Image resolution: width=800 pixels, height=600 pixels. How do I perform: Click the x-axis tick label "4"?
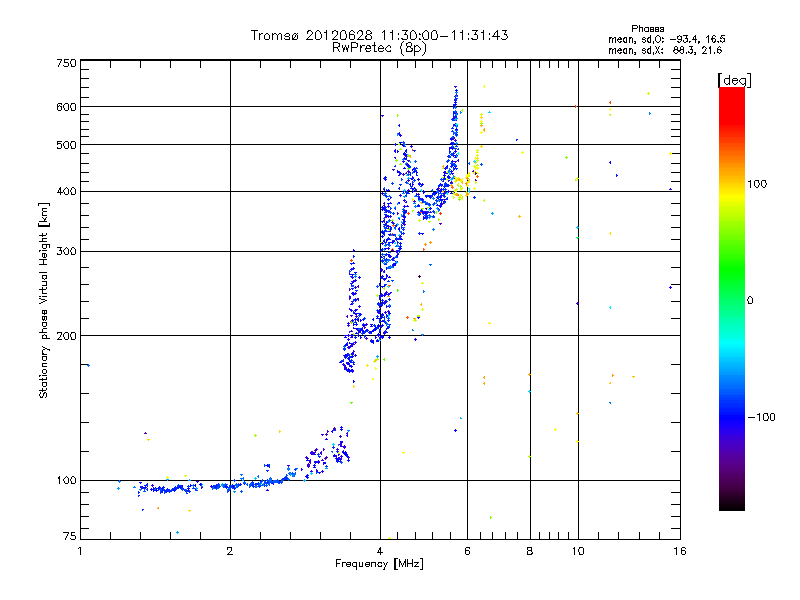point(380,551)
